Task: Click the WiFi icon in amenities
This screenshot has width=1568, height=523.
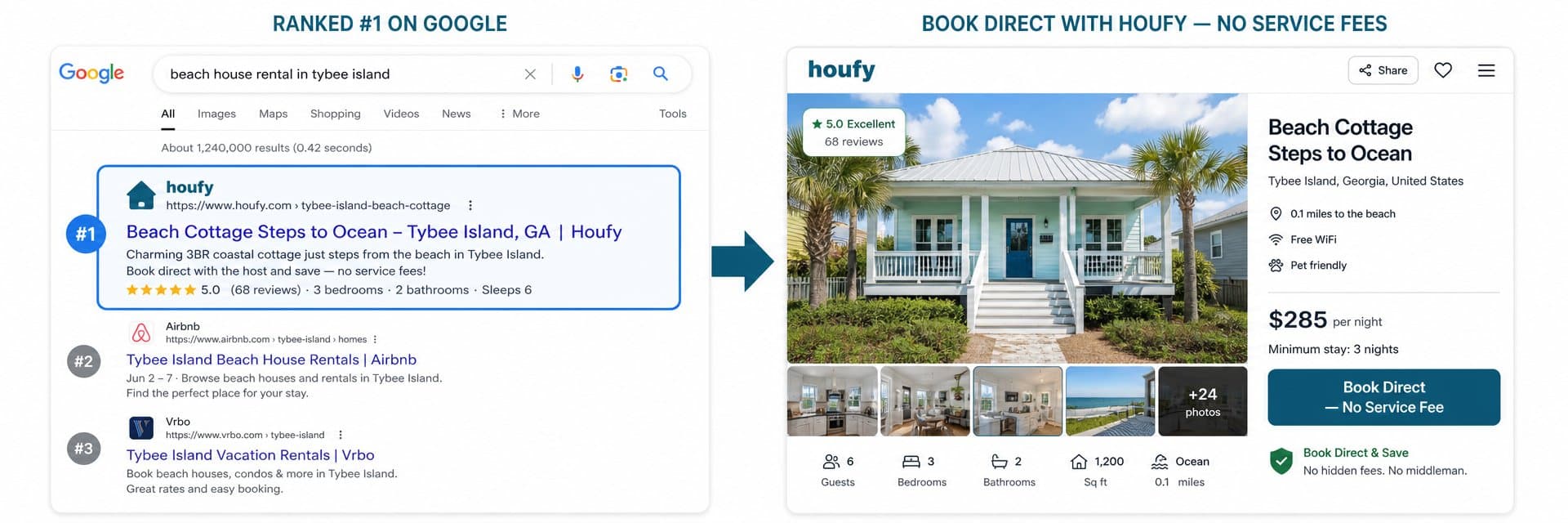Action: tap(1276, 239)
